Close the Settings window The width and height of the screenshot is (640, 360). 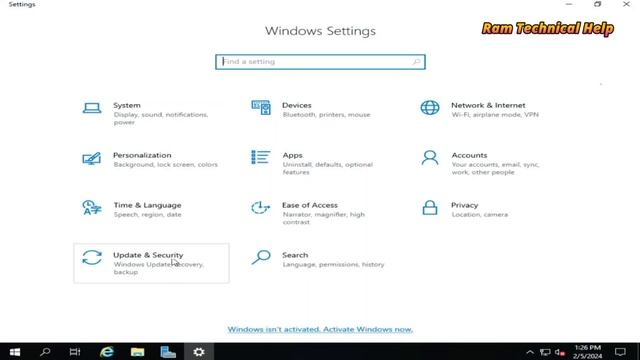click(x=626, y=4)
